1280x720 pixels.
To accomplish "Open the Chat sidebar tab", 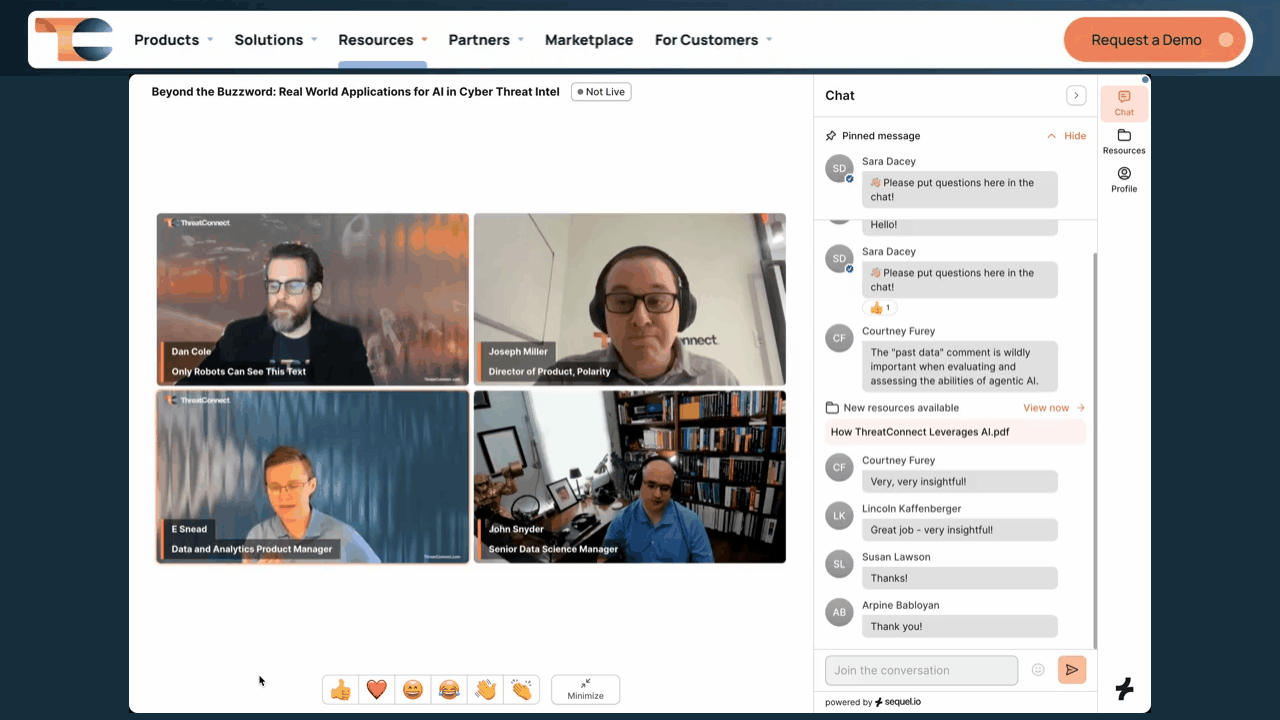I will point(1124,103).
